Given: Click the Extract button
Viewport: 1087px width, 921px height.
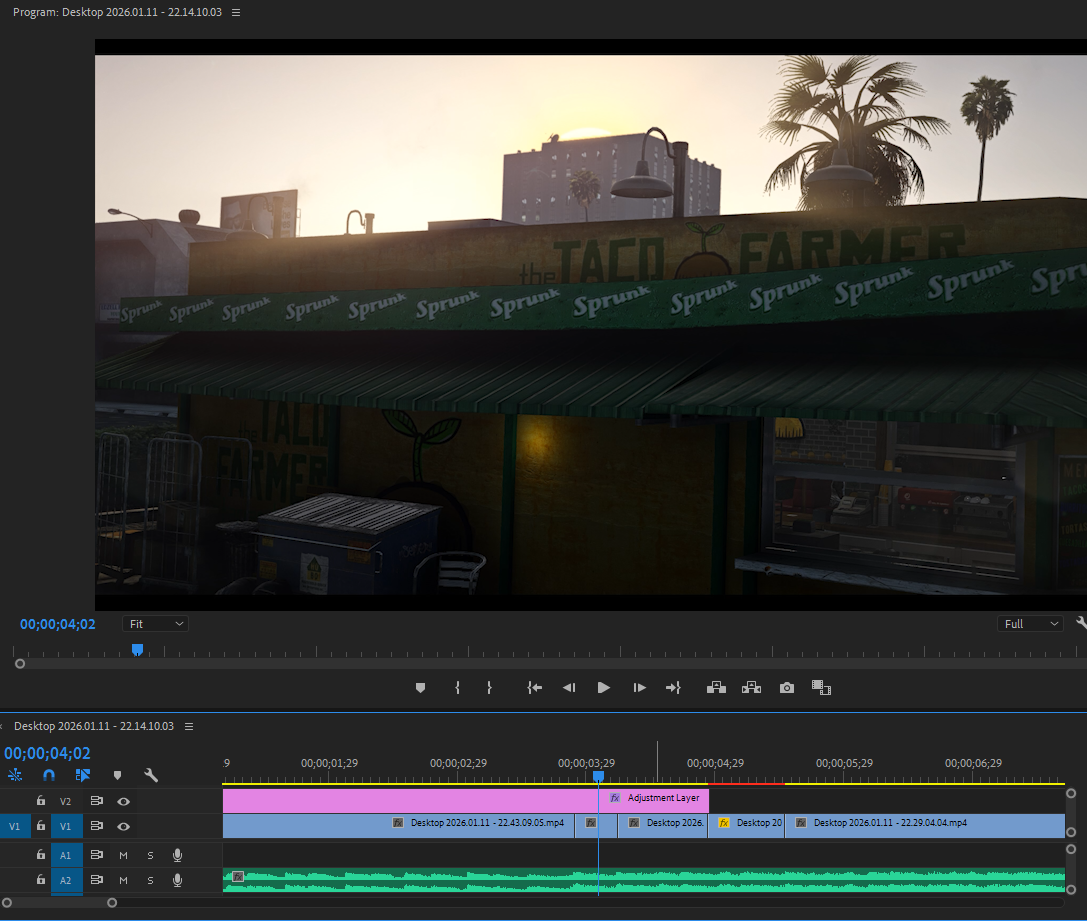Looking at the screenshot, I should [751, 687].
